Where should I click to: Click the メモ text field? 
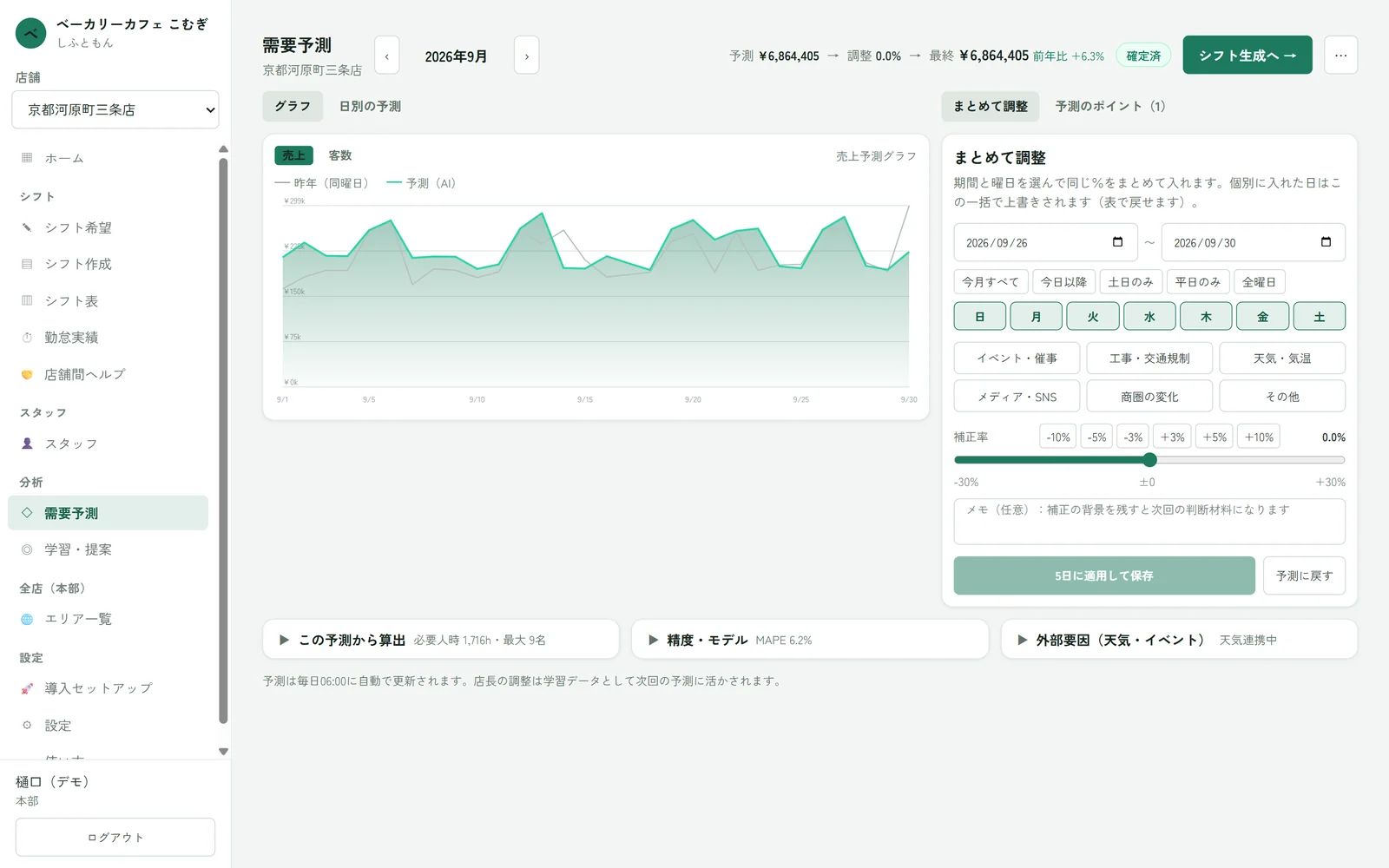click(x=1149, y=521)
